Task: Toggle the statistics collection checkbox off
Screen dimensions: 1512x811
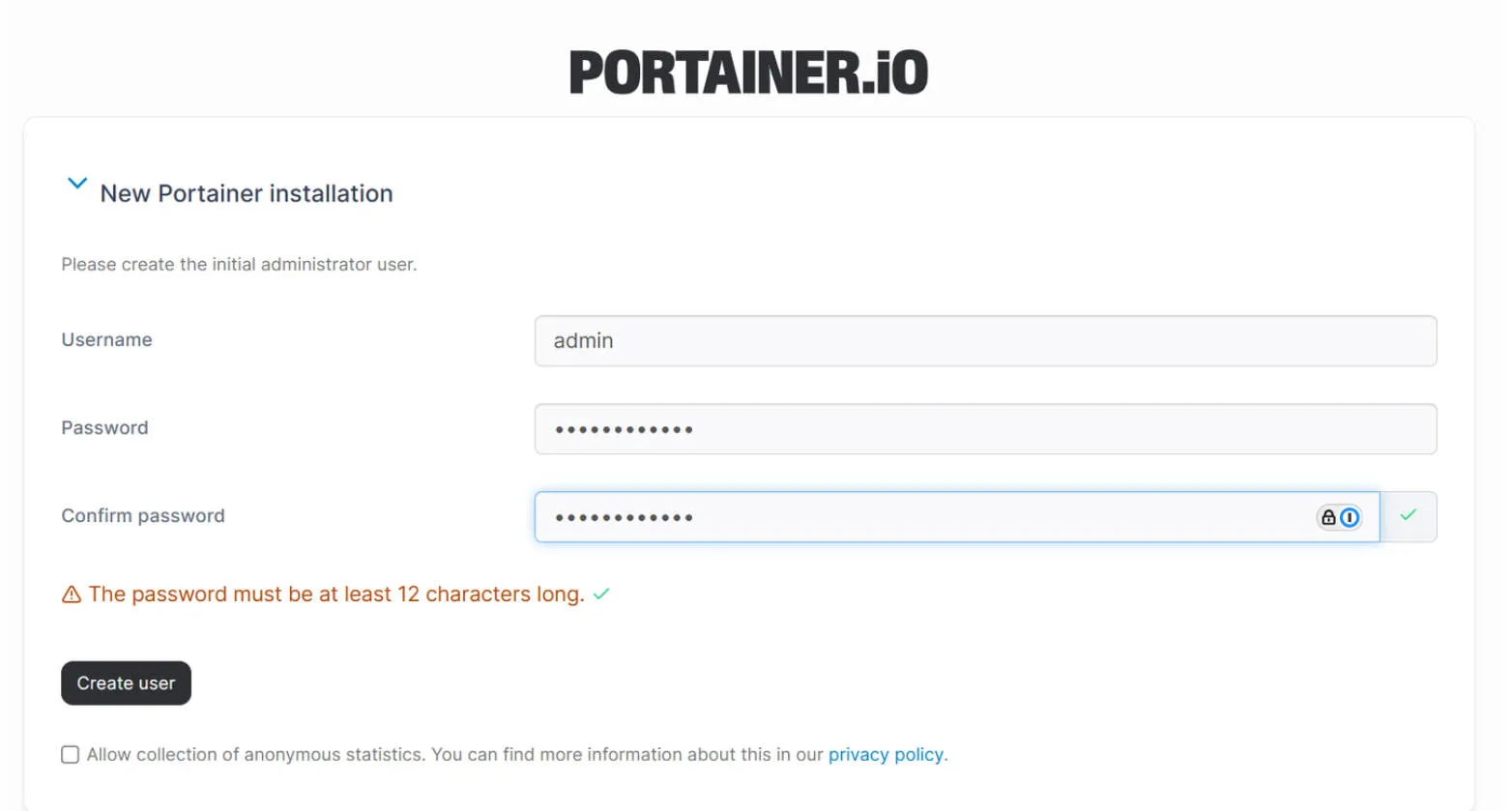Action: tap(69, 754)
